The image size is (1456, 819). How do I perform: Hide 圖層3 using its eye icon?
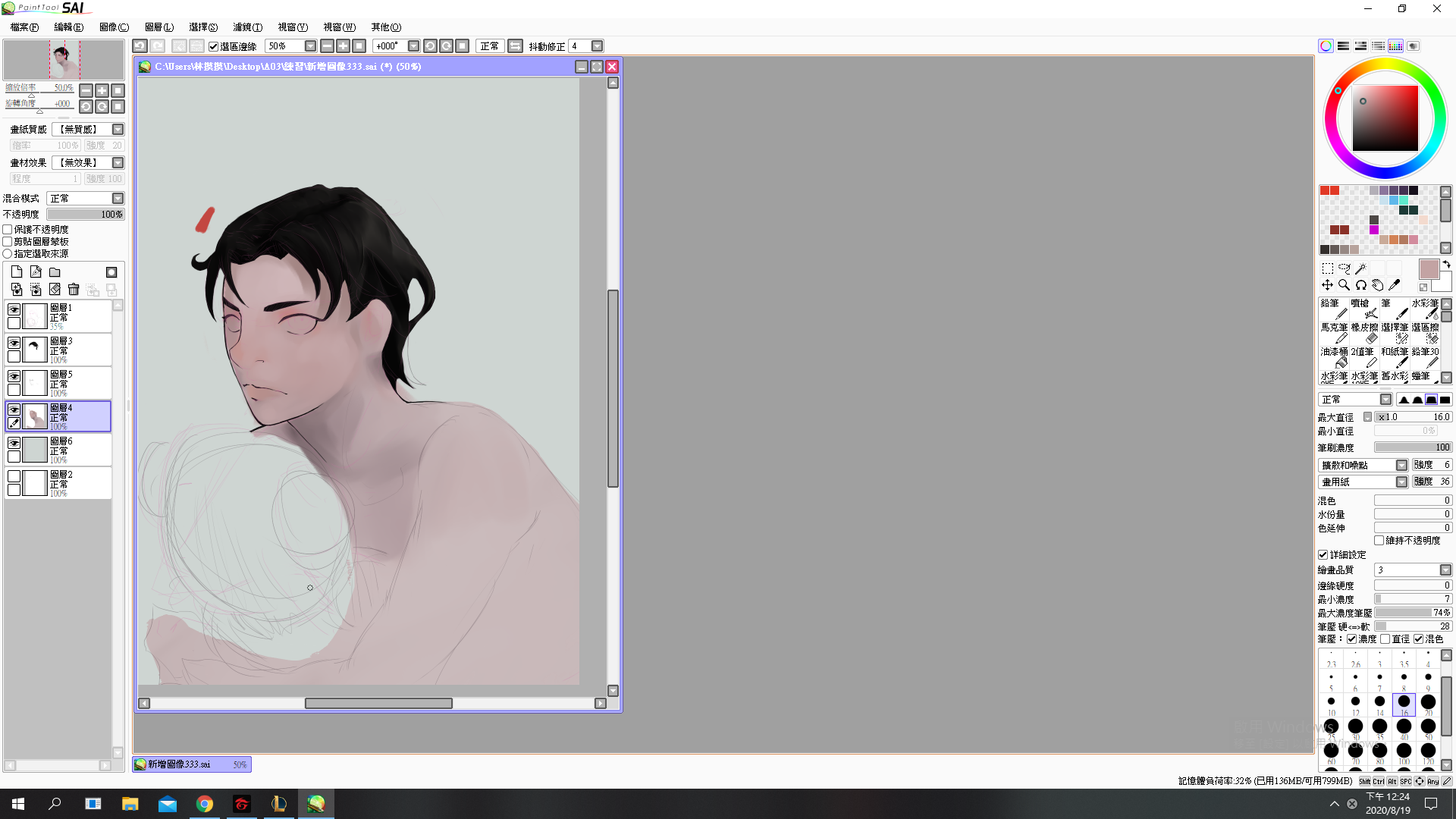pos(14,343)
